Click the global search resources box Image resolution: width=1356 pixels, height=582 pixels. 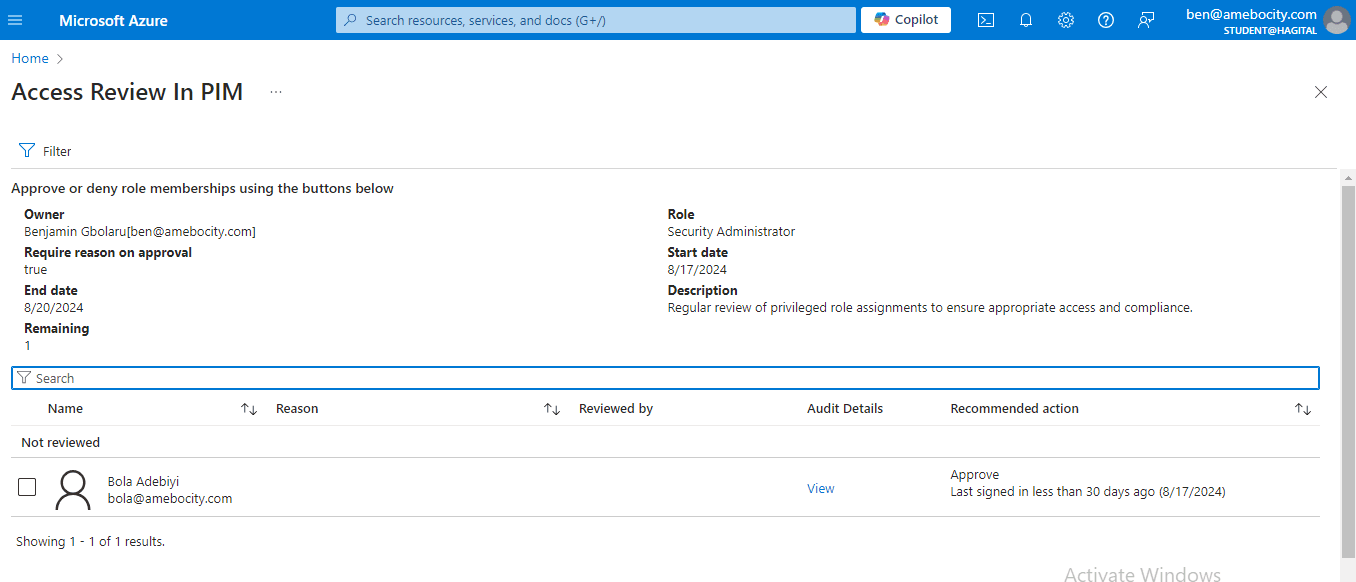coord(596,20)
